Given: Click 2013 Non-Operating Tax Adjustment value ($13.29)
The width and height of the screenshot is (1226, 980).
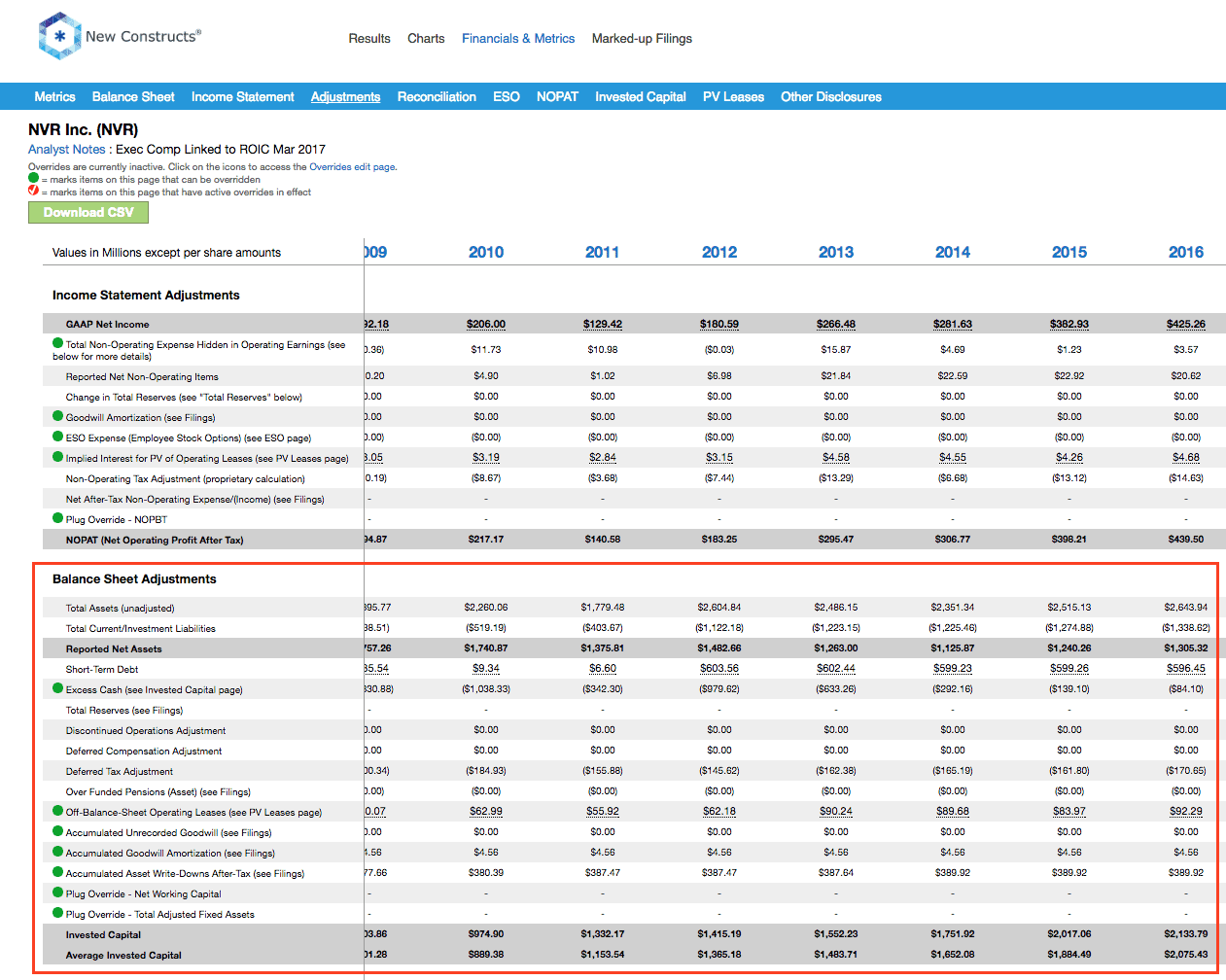Looking at the screenshot, I should (x=836, y=478).
